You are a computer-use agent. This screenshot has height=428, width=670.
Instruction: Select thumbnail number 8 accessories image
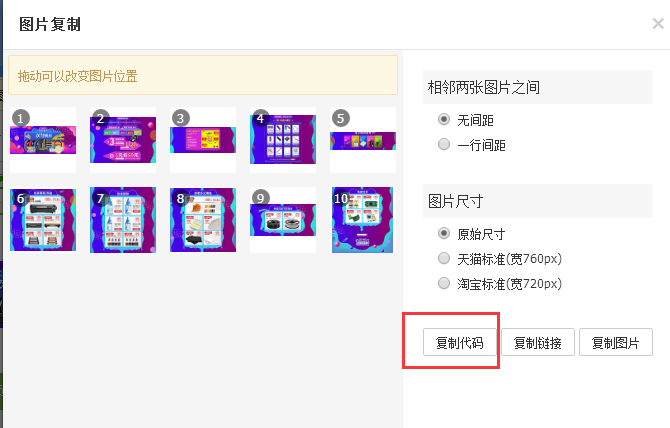(203, 220)
